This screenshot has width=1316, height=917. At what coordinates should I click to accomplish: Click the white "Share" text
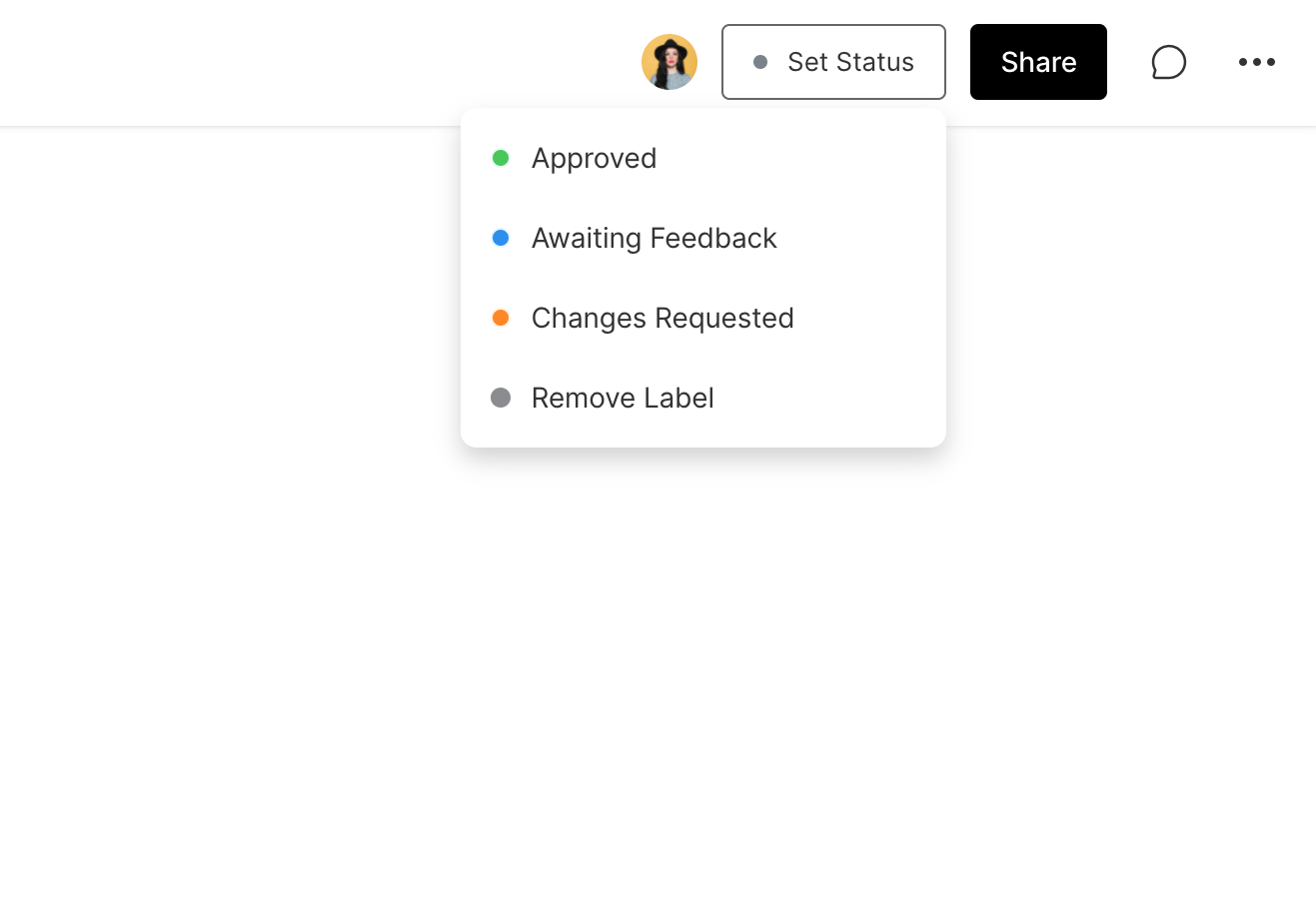1038,62
